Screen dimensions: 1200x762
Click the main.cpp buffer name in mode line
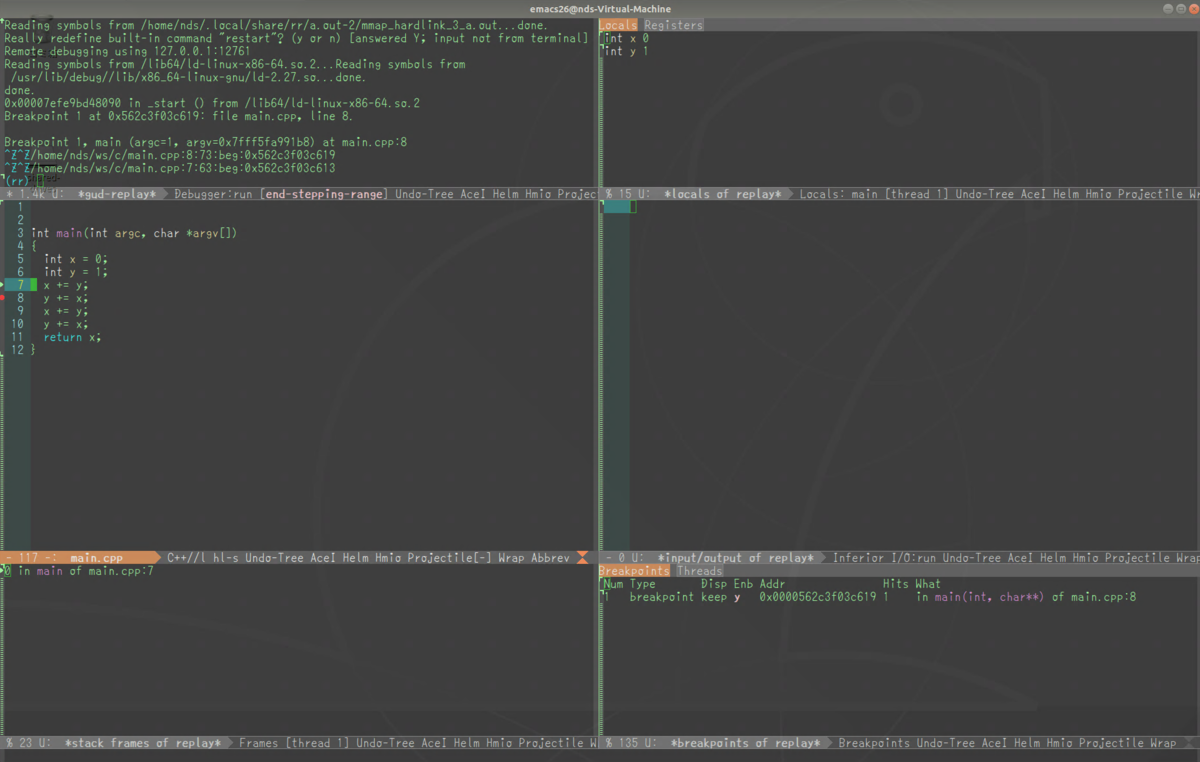pyautogui.click(x=97, y=558)
